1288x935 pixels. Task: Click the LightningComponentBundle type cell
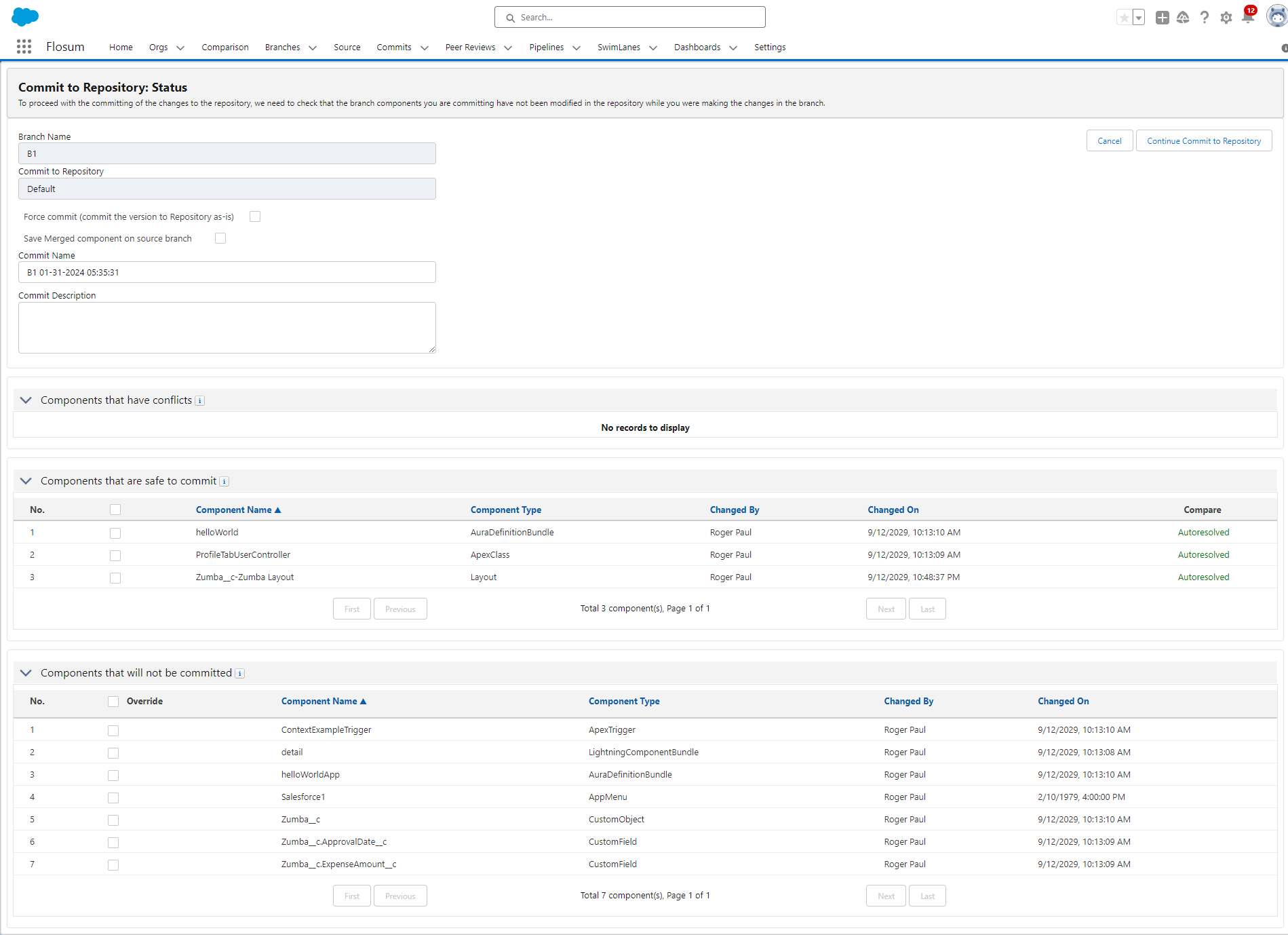pos(644,752)
